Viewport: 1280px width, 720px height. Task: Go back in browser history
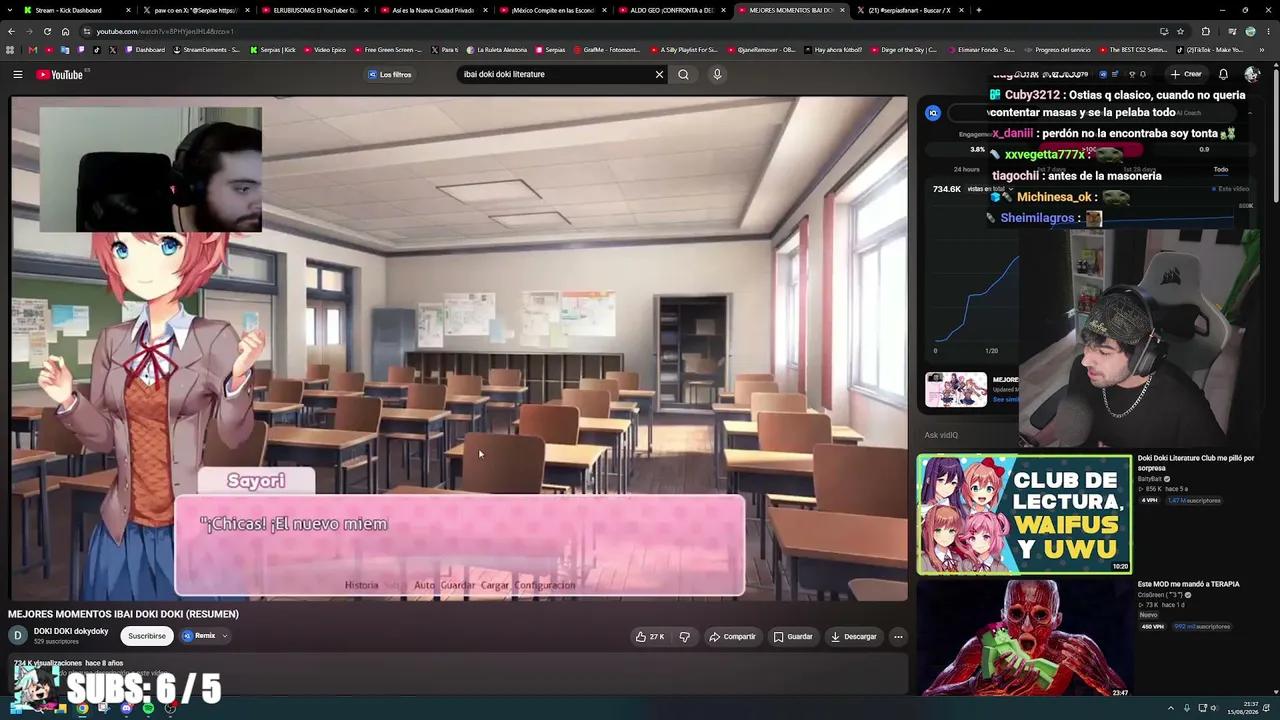click(x=11, y=31)
